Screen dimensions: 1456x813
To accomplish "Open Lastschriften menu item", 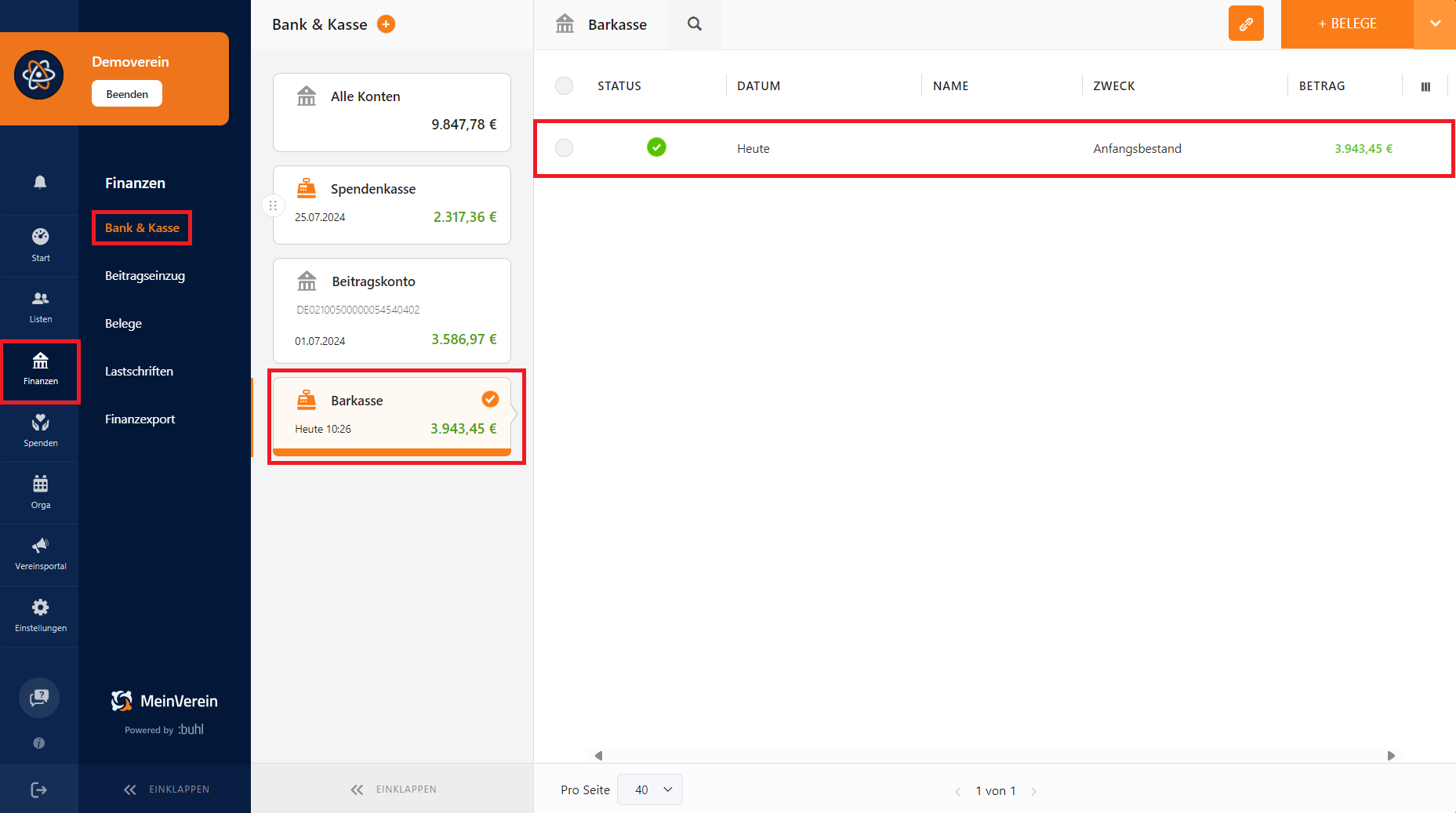I will (139, 372).
